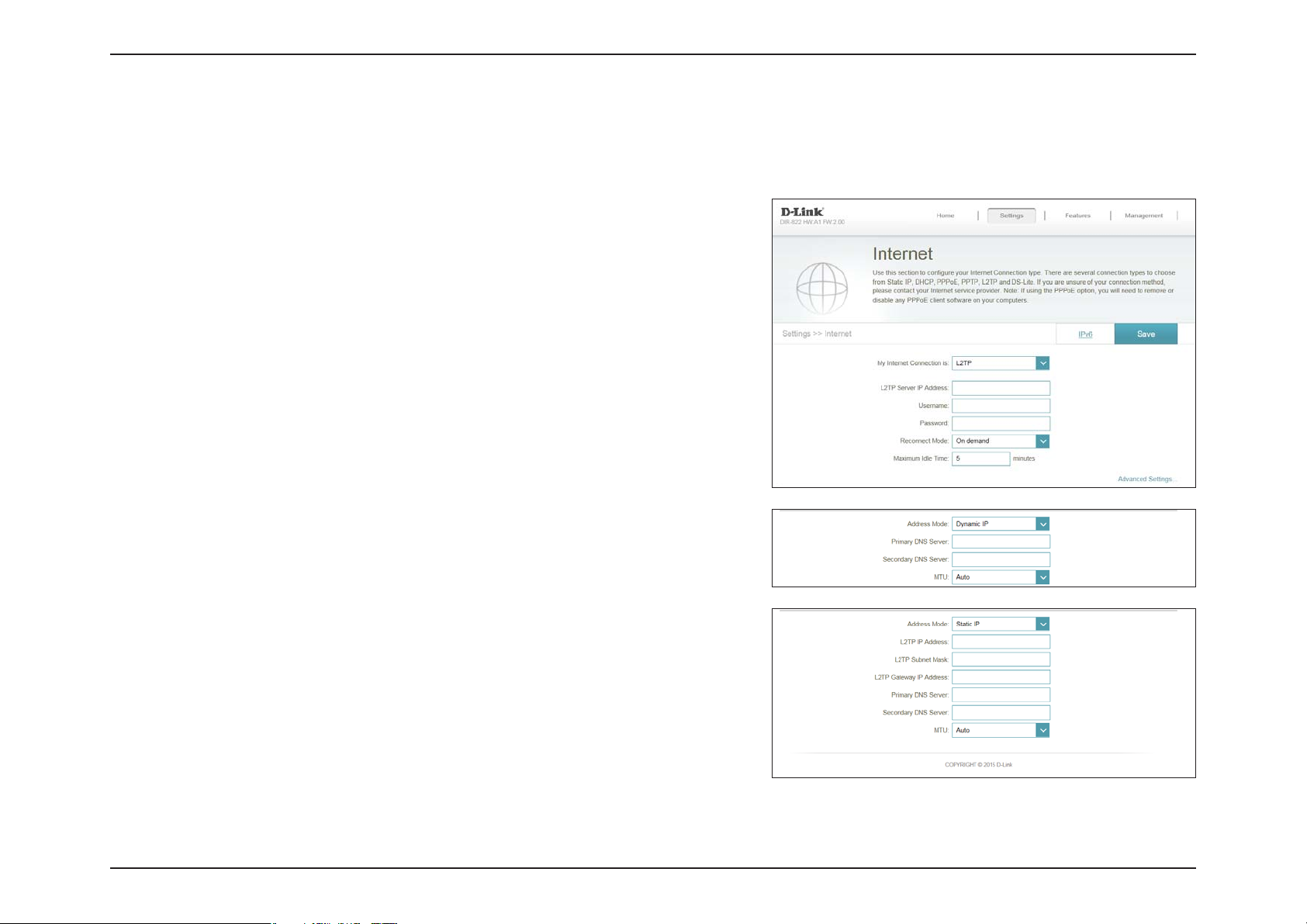This screenshot has width=1307, height=924.
Task: Click the L2TP Gateway IP Address field
Action: click(1001, 677)
